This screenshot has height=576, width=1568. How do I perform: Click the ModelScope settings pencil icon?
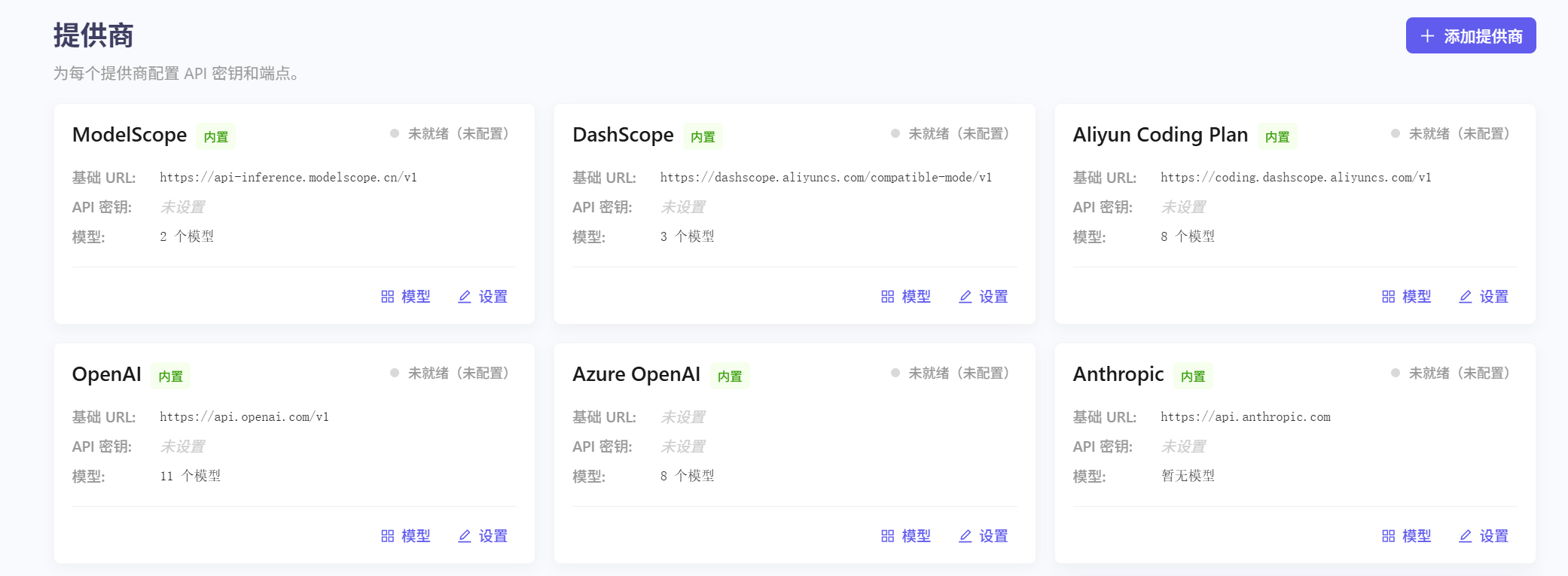[x=465, y=297]
